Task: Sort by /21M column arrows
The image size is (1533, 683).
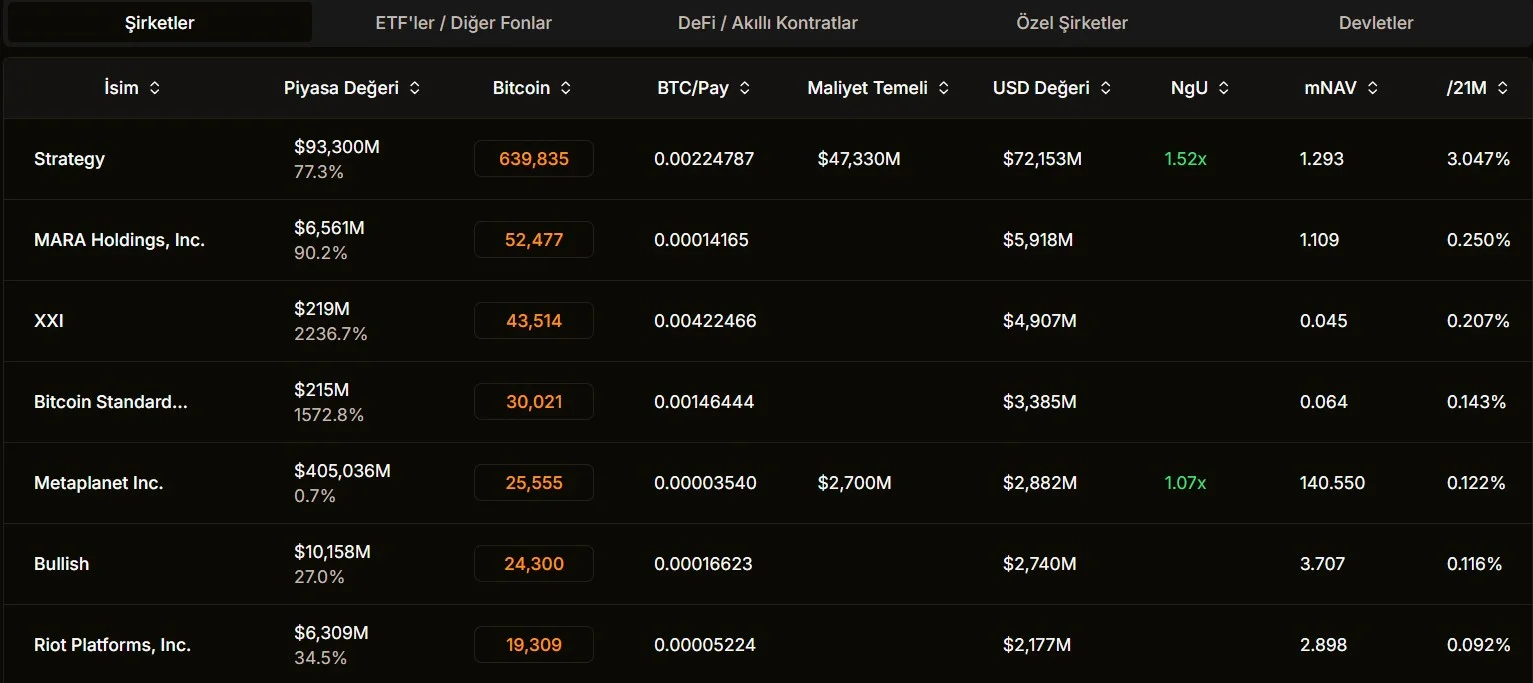Action: tap(1502, 88)
